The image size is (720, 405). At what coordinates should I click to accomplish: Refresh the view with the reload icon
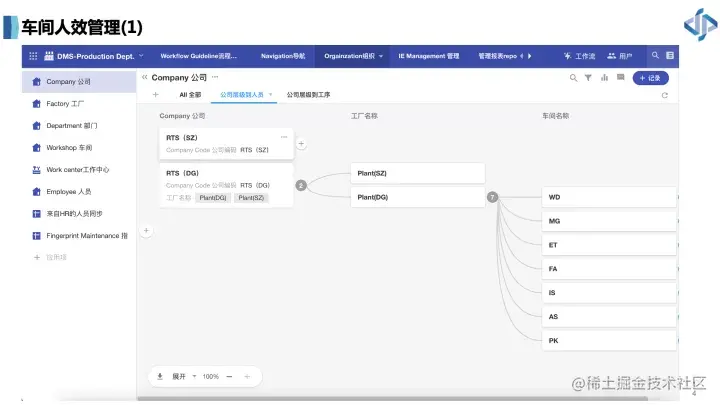(x=664, y=96)
